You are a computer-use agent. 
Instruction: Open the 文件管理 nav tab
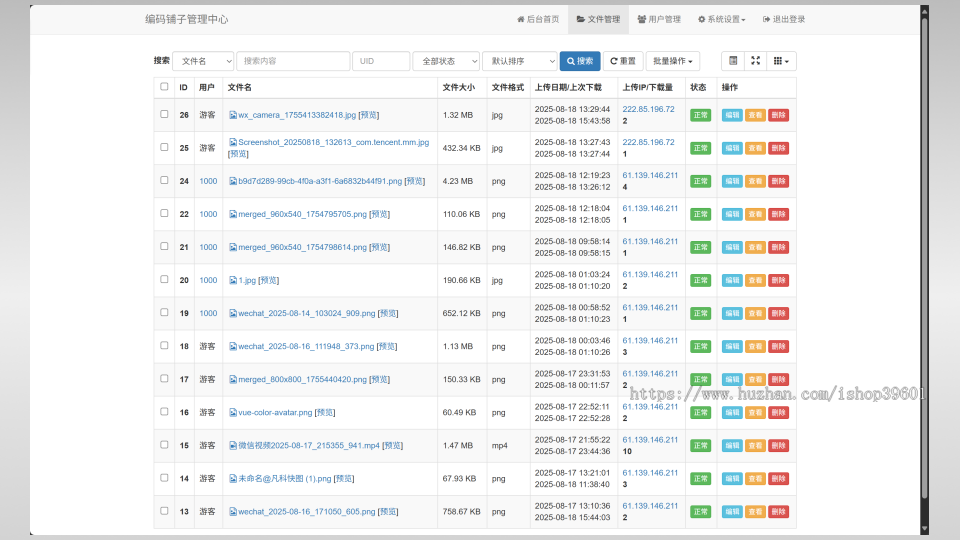point(598,19)
